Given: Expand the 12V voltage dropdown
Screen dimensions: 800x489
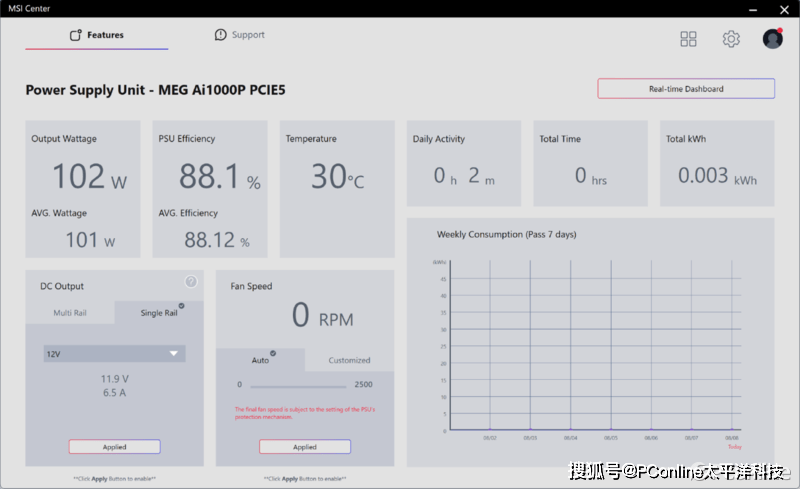Looking at the screenshot, I should pyautogui.click(x=114, y=353).
